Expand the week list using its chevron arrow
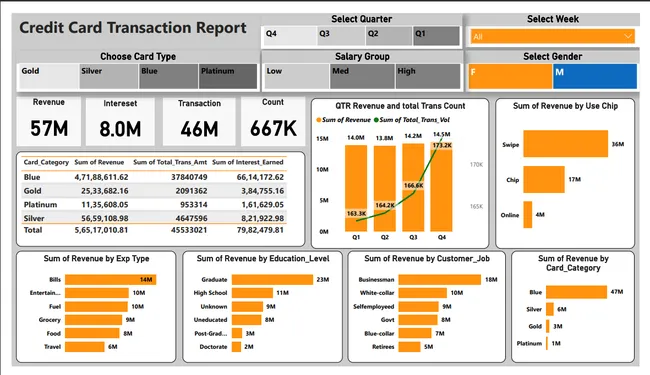 [628, 36]
